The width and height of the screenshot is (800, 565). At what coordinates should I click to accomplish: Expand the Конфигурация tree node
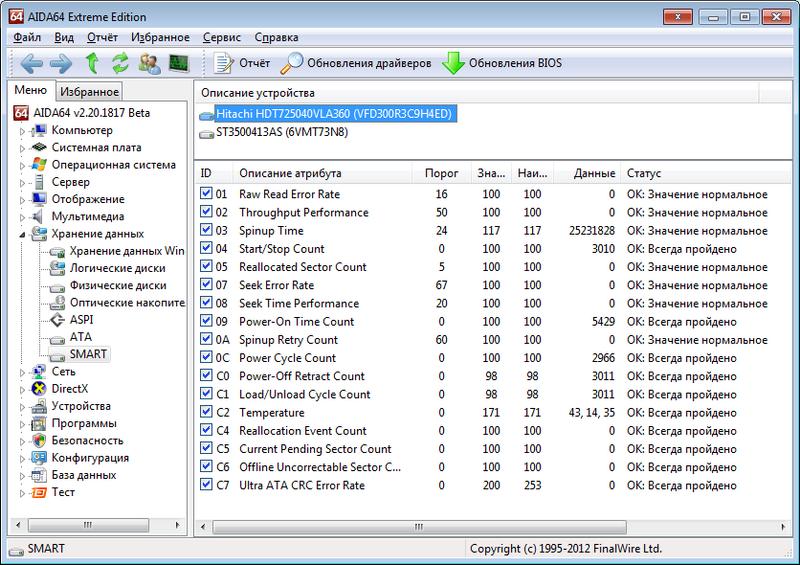click(22, 459)
